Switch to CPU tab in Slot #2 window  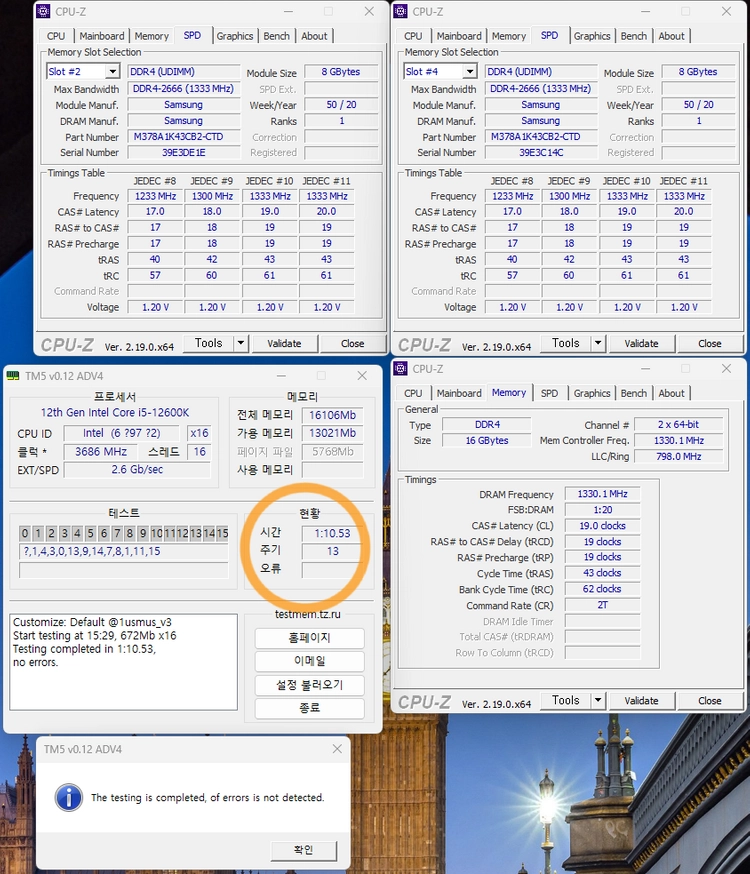(56, 36)
